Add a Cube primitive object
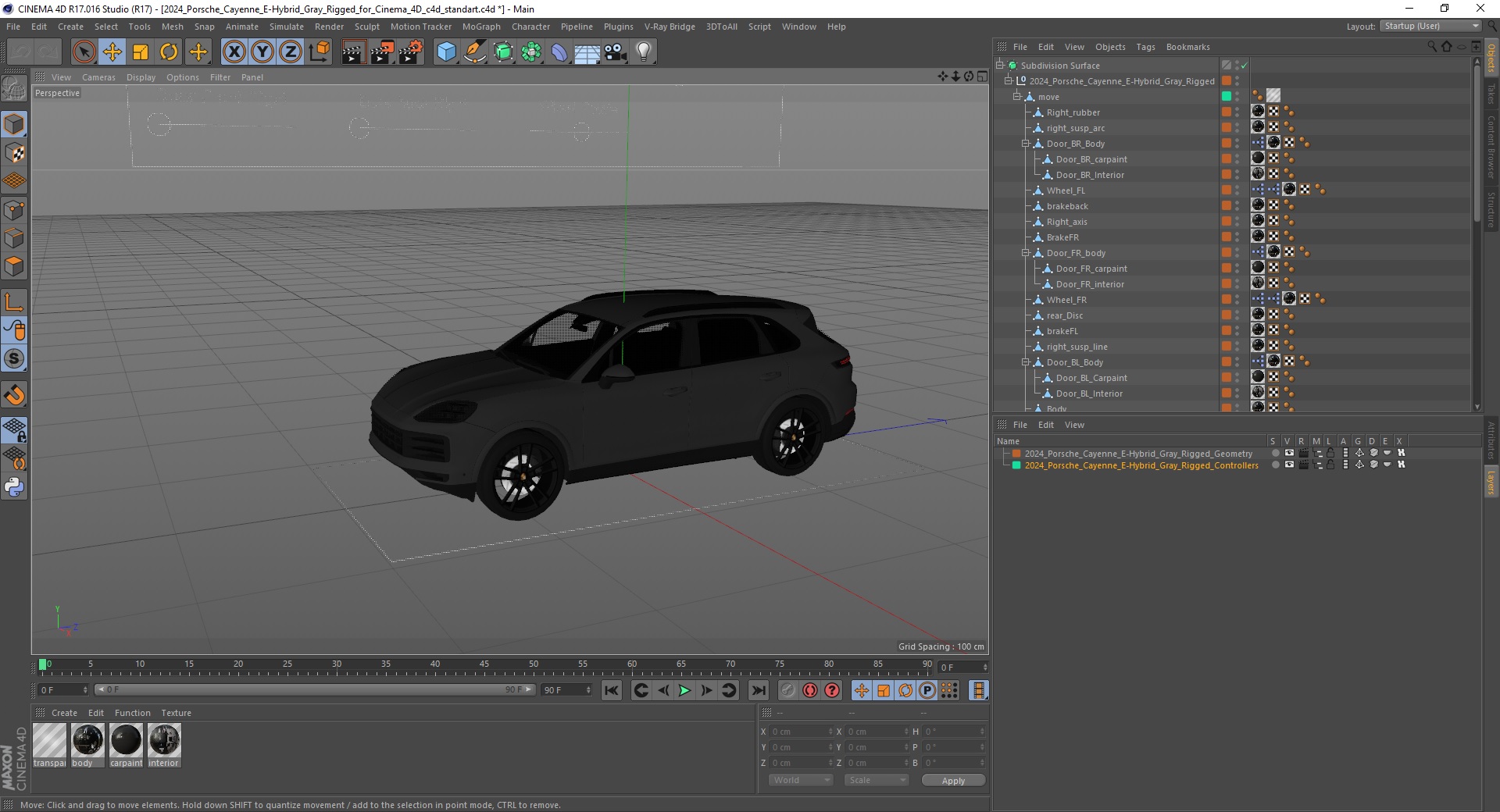1500x812 pixels. [446, 52]
